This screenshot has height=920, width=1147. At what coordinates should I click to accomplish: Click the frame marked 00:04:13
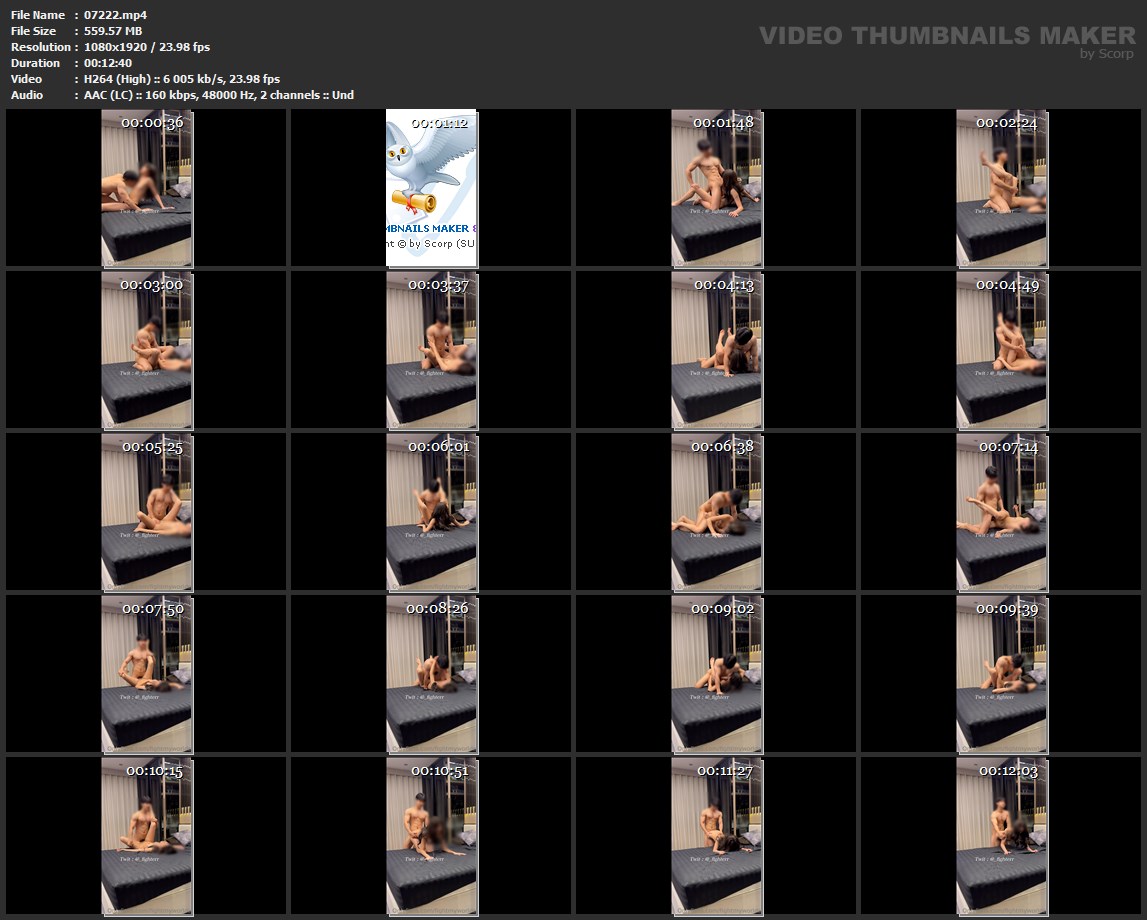pyautogui.click(x=716, y=350)
